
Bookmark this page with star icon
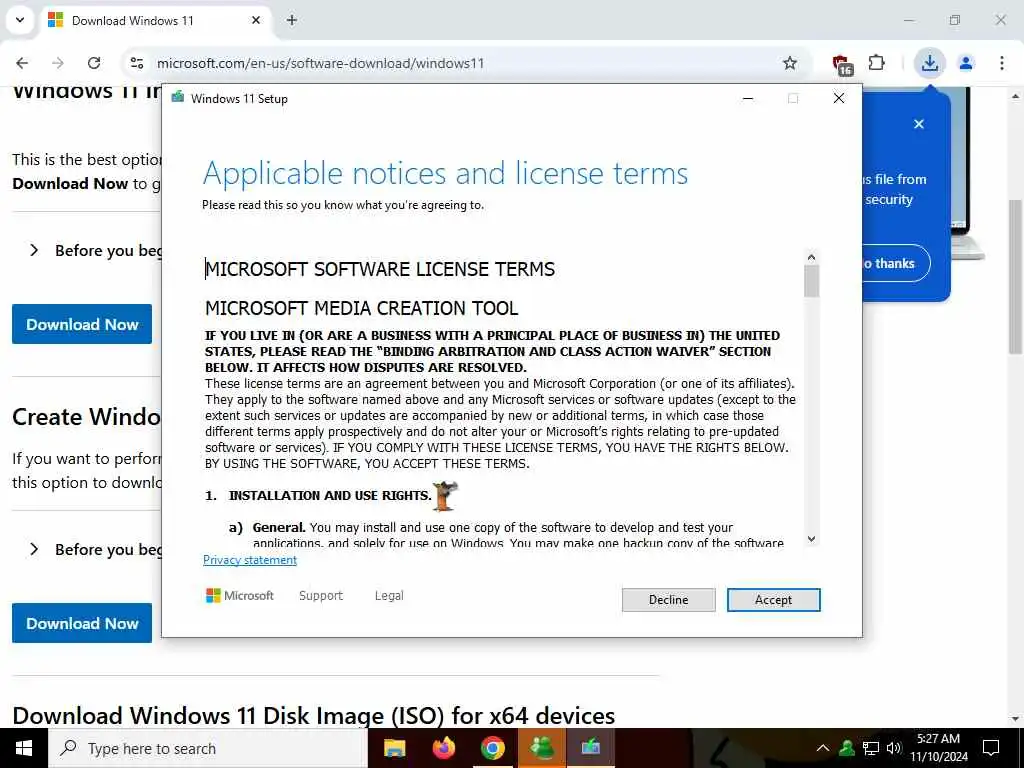click(790, 63)
